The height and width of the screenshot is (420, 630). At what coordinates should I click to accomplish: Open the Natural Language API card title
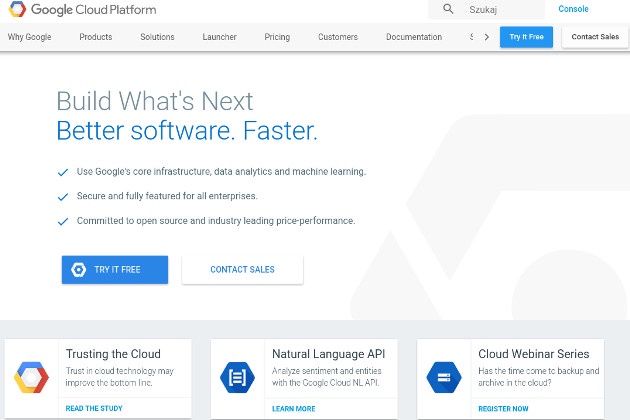[328, 354]
